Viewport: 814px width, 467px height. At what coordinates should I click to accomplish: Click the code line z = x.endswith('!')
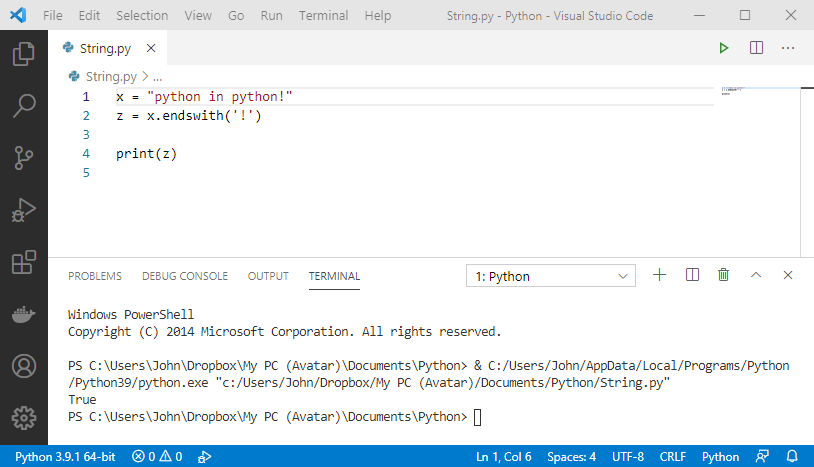tap(188, 116)
